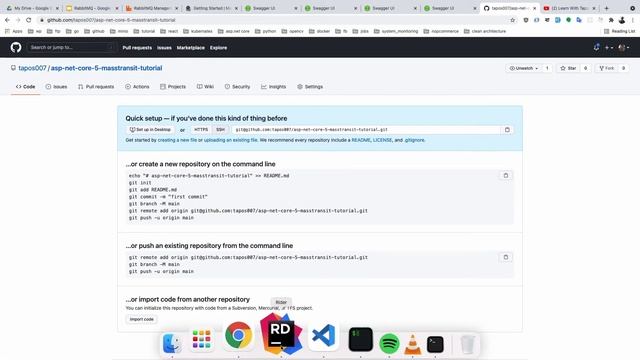Viewport: 640px width, 360px height.
Task: Select the Code tab
Action: pos(25,87)
